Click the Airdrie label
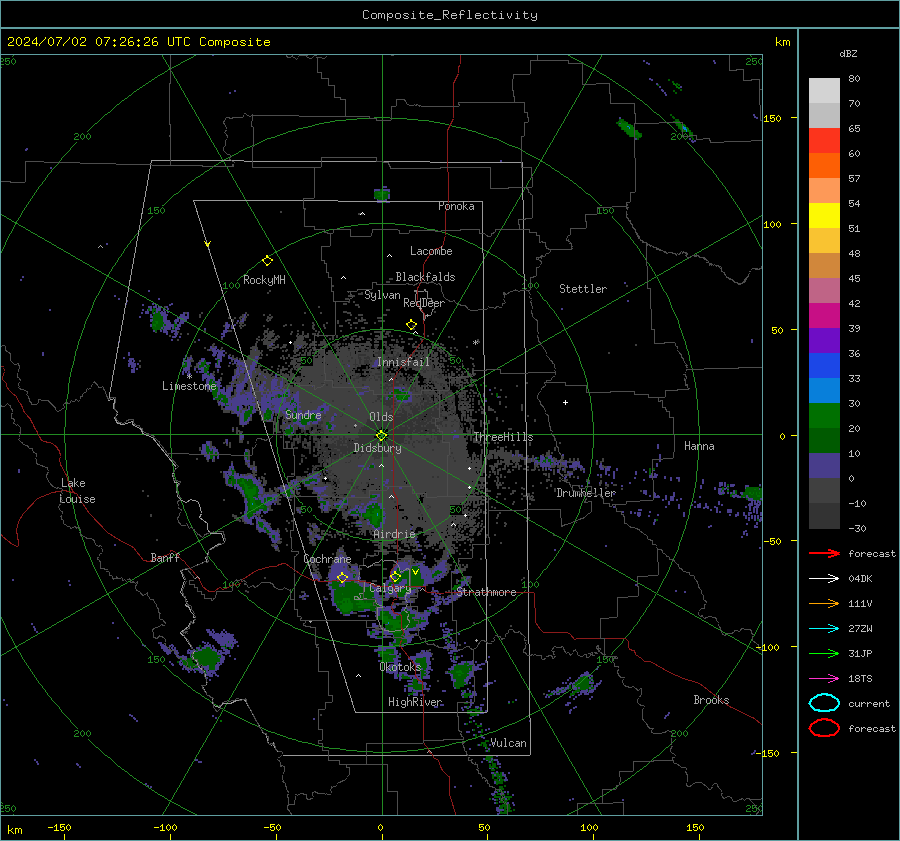 pyautogui.click(x=394, y=534)
